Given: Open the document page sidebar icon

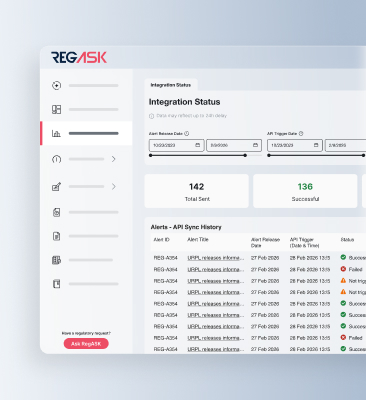Looking at the screenshot, I should [57, 236].
